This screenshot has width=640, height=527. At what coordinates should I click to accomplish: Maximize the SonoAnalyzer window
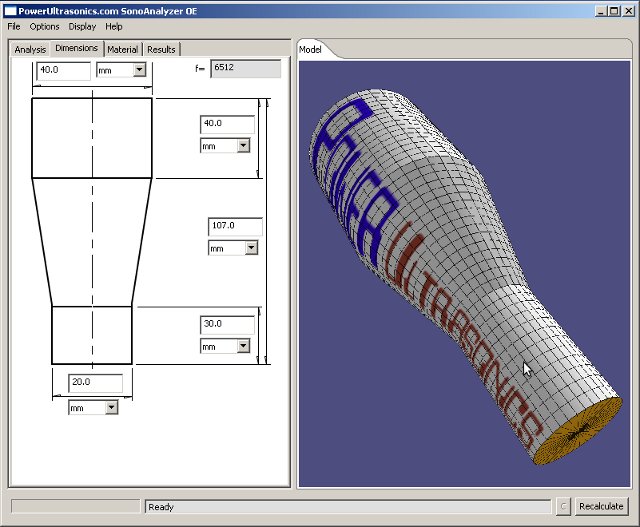pos(613,11)
